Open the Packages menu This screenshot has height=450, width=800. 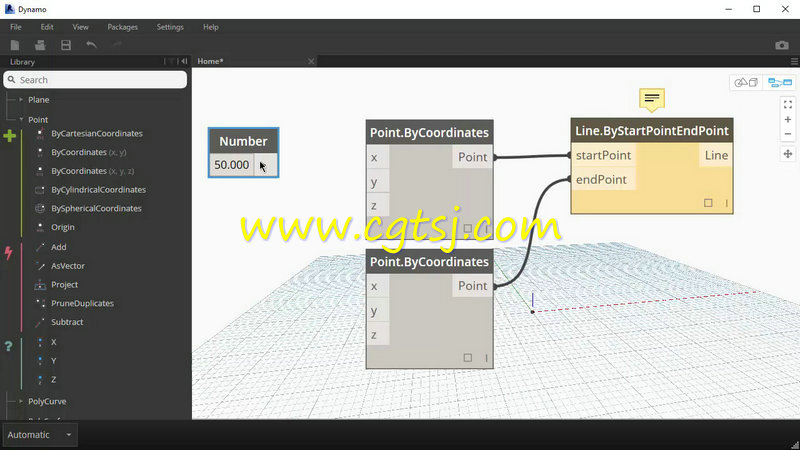click(122, 27)
